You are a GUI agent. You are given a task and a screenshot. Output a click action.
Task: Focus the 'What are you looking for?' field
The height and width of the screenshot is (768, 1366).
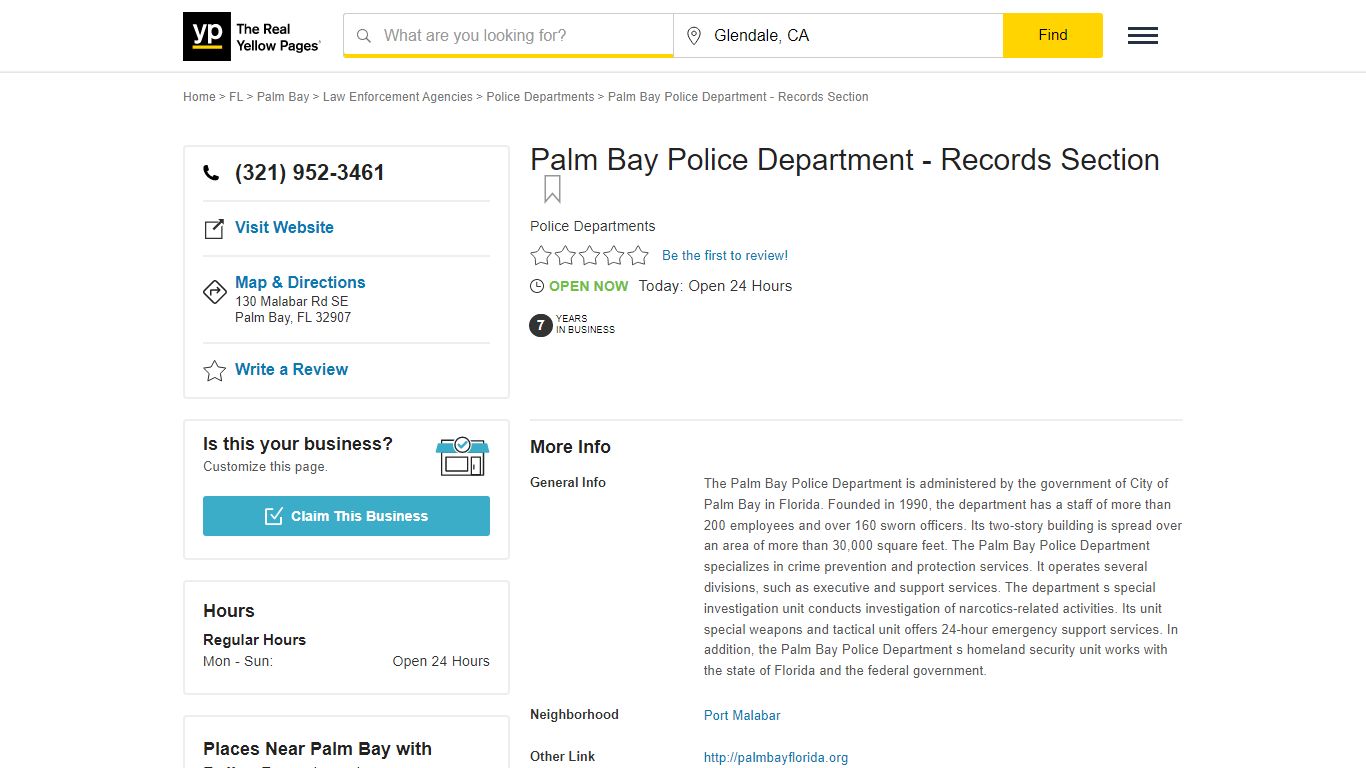tap(508, 36)
